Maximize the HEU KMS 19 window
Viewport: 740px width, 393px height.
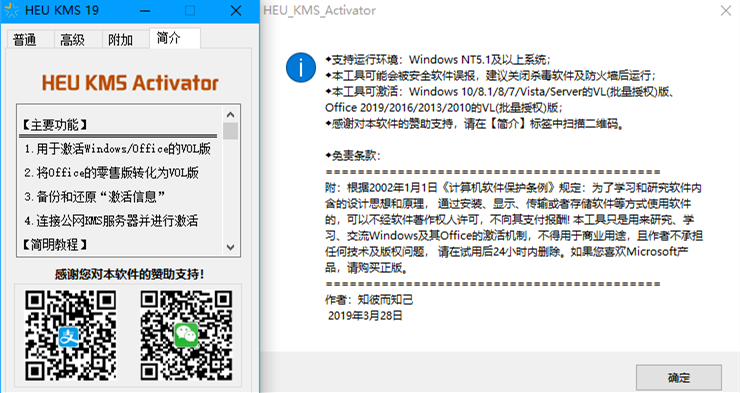tap(190, 10)
